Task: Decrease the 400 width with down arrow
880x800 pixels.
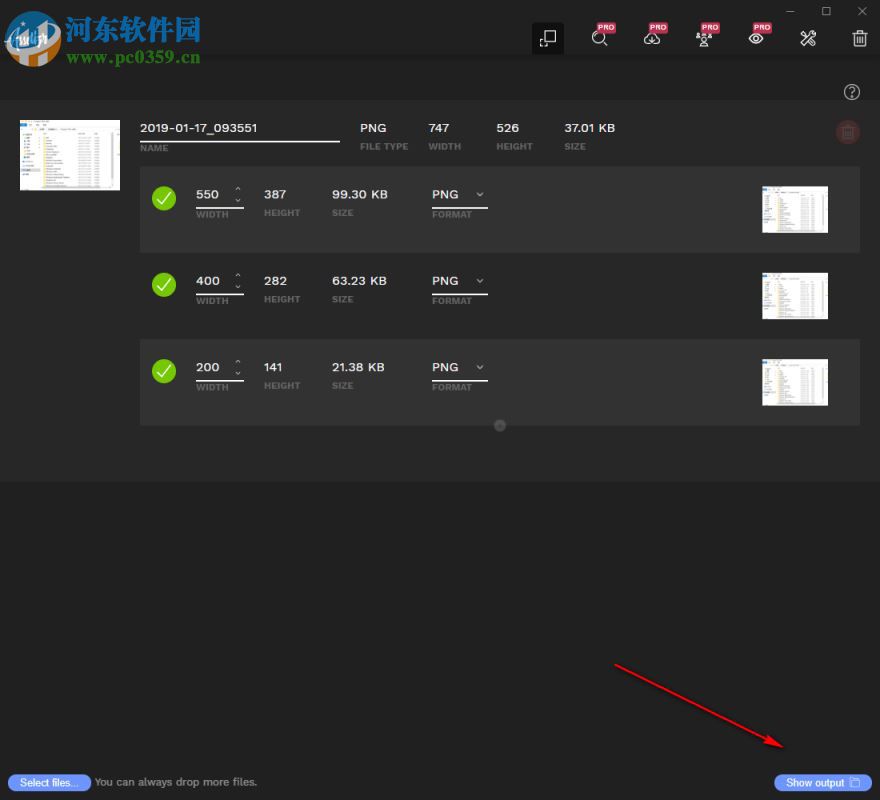Action: coord(238,286)
